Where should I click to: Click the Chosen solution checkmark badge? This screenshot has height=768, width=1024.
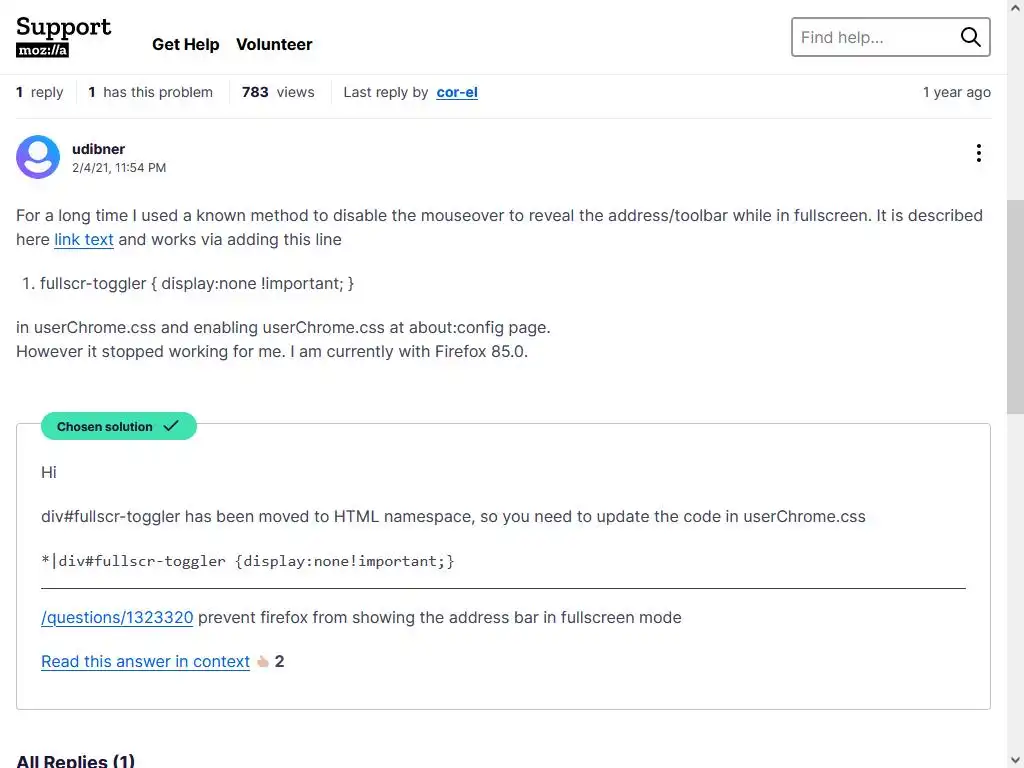tap(118, 426)
